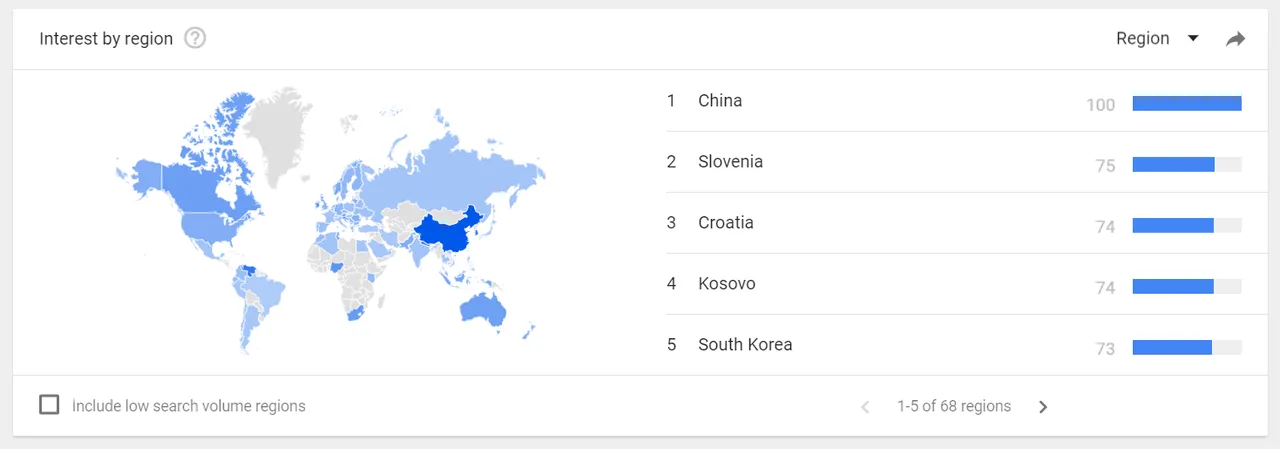Click the share arrow icon

coord(1236,39)
